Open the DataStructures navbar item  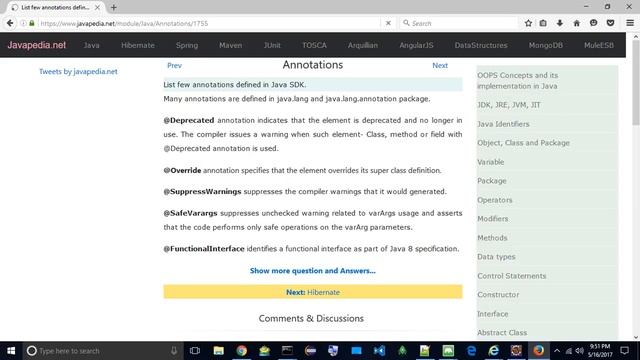point(481,45)
